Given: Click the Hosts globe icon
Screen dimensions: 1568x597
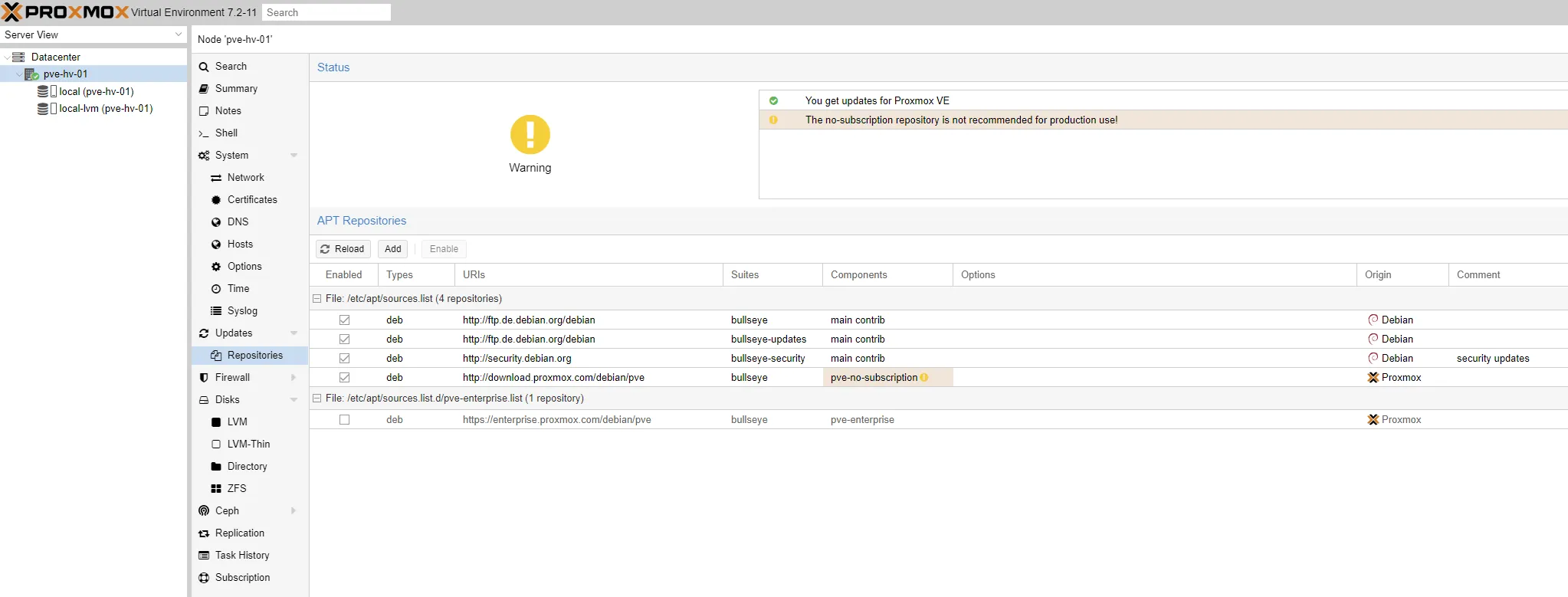Looking at the screenshot, I should point(216,244).
